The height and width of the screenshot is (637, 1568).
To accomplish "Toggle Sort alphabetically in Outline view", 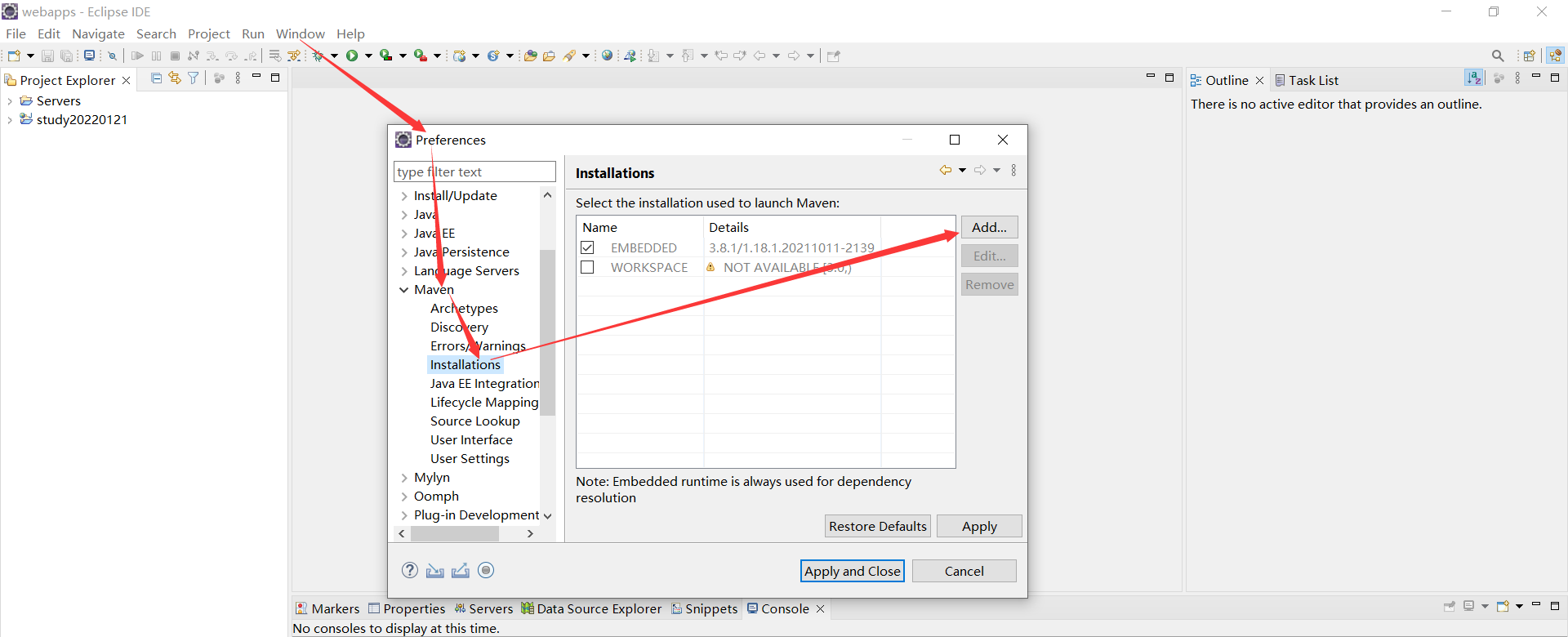I will click(1474, 78).
